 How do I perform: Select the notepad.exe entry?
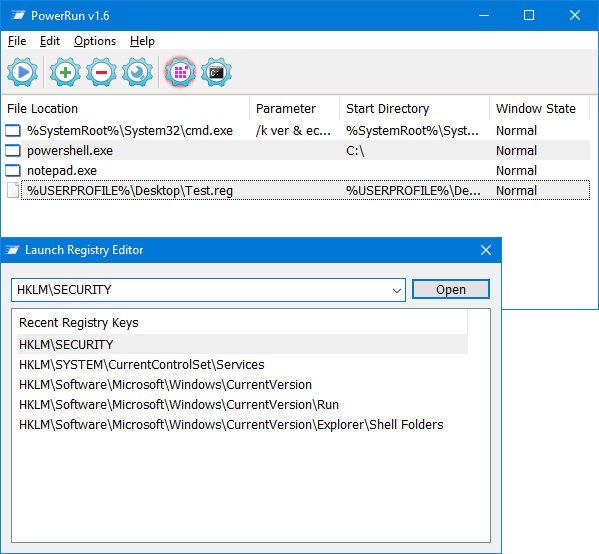62,170
